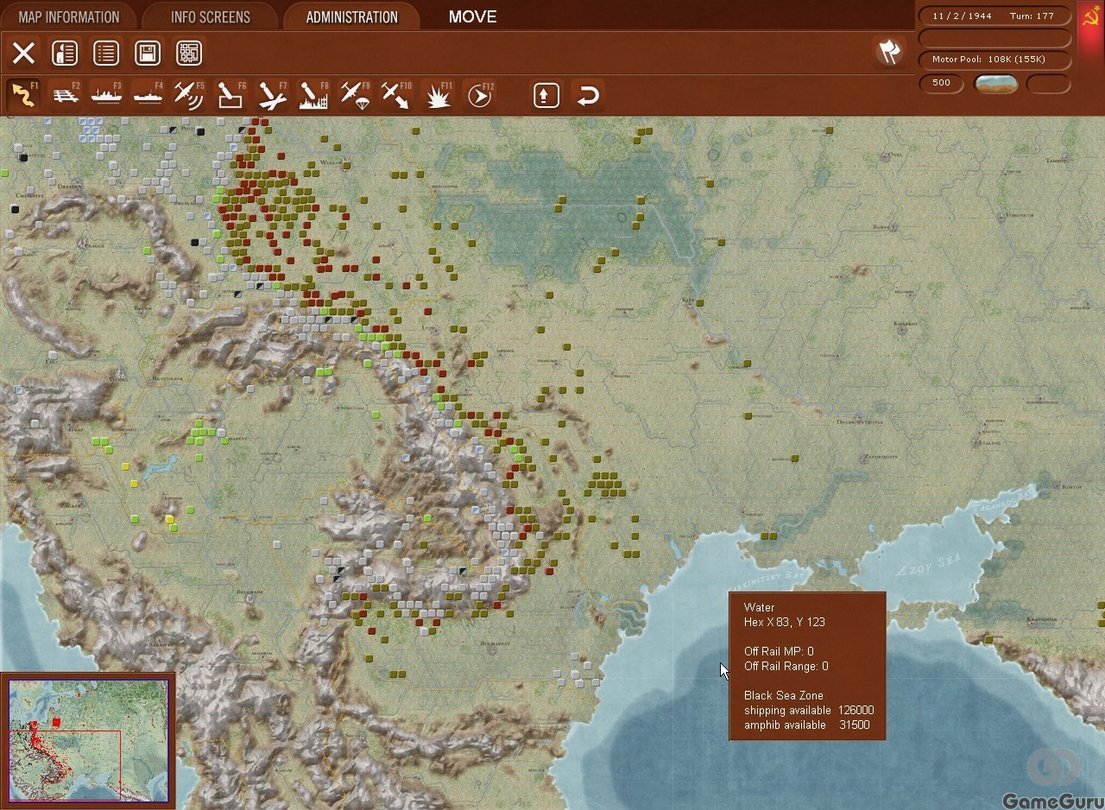Click the MOVE mode label
The width and height of the screenshot is (1105, 810).
473,17
